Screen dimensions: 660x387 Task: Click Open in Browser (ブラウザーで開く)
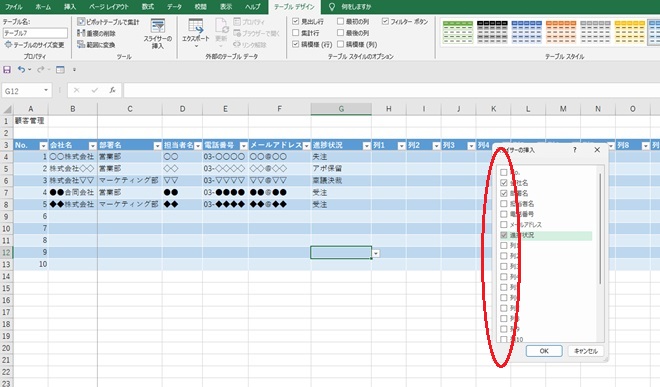click(x=256, y=33)
